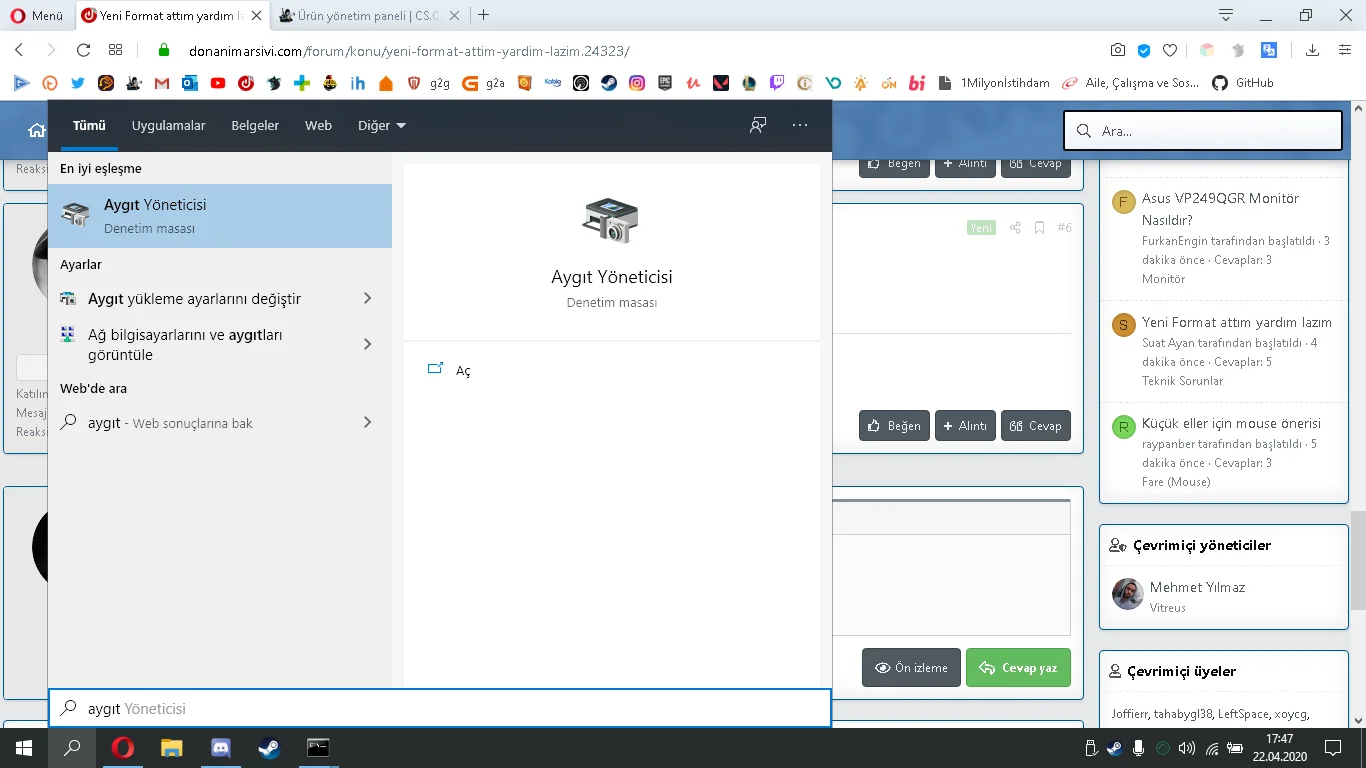Open Aygıt yükleme ayarlarını değiştir setting
1366x768 pixels.
point(220,298)
